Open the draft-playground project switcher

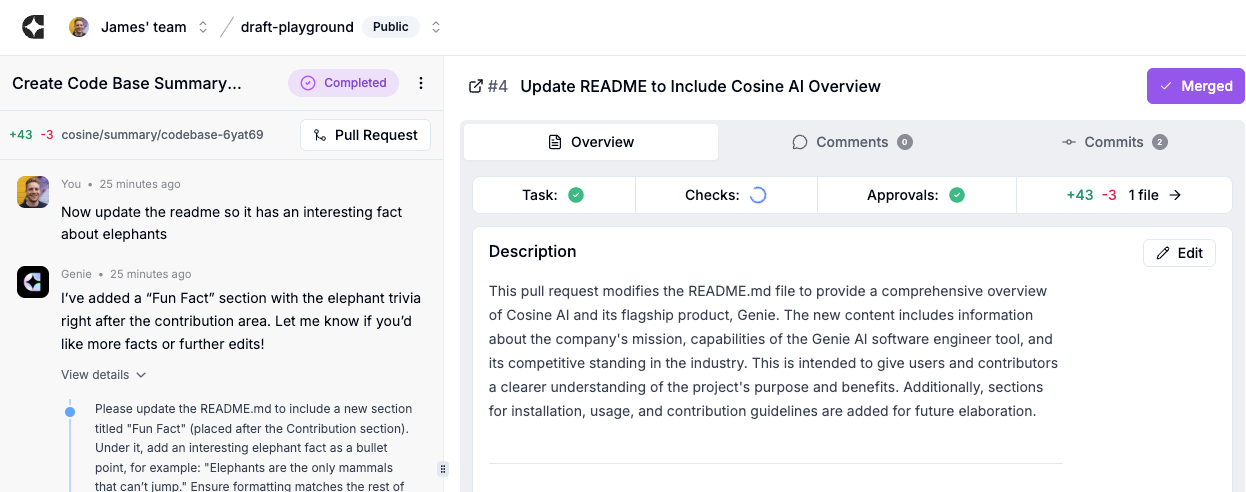point(436,27)
